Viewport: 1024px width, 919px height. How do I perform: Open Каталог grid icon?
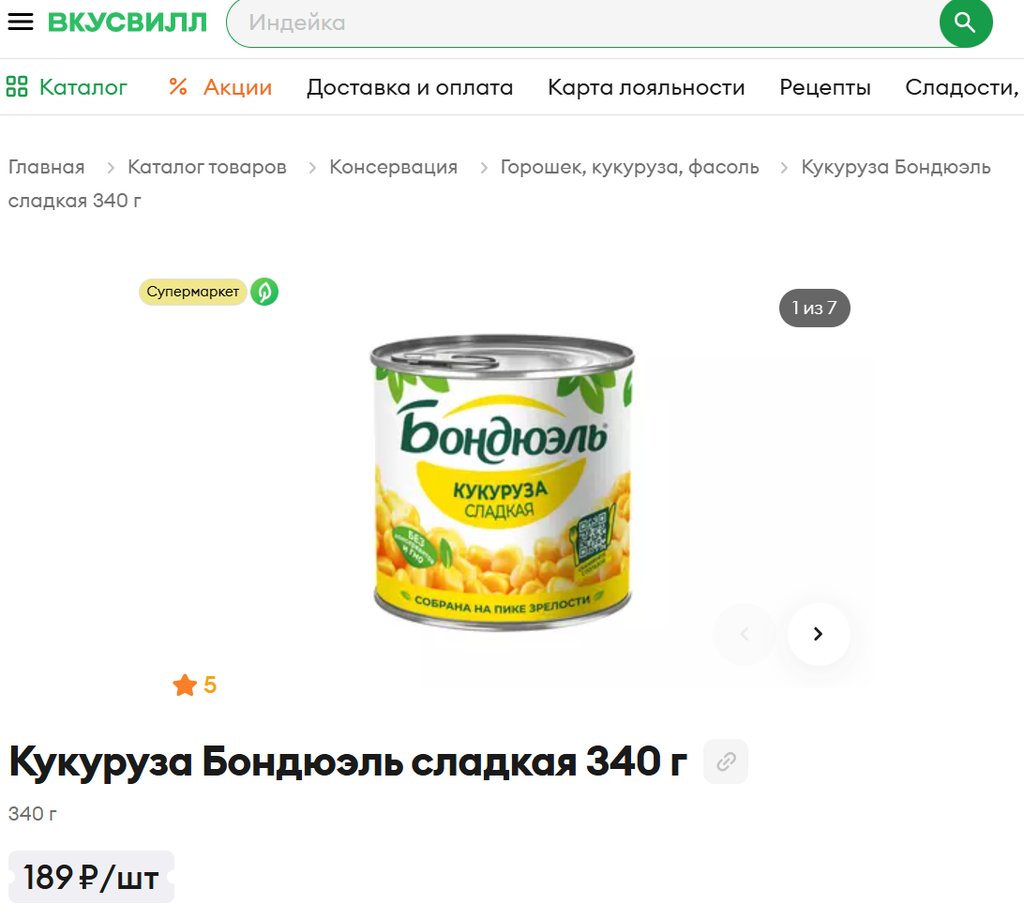[x=17, y=86]
